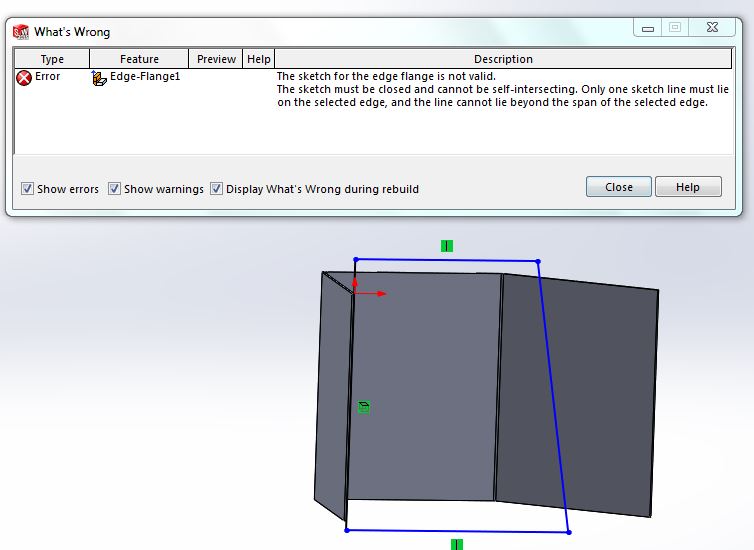Click the bottom-right blue sketch endpoint
Image resolution: width=754 pixels, height=550 pixels.
tap(569, 532)
